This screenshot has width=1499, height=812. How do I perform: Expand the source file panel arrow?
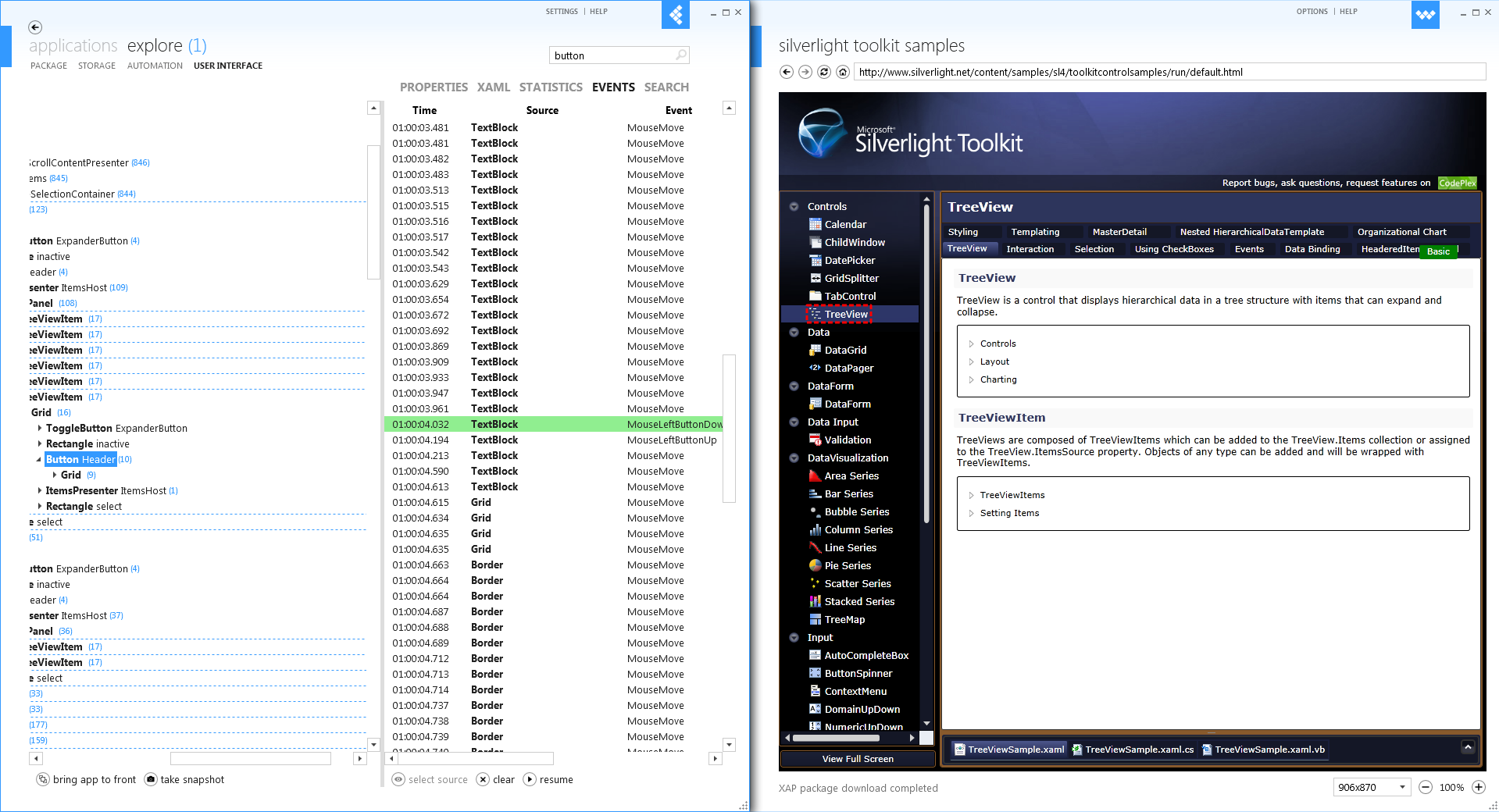[1468, 747]
